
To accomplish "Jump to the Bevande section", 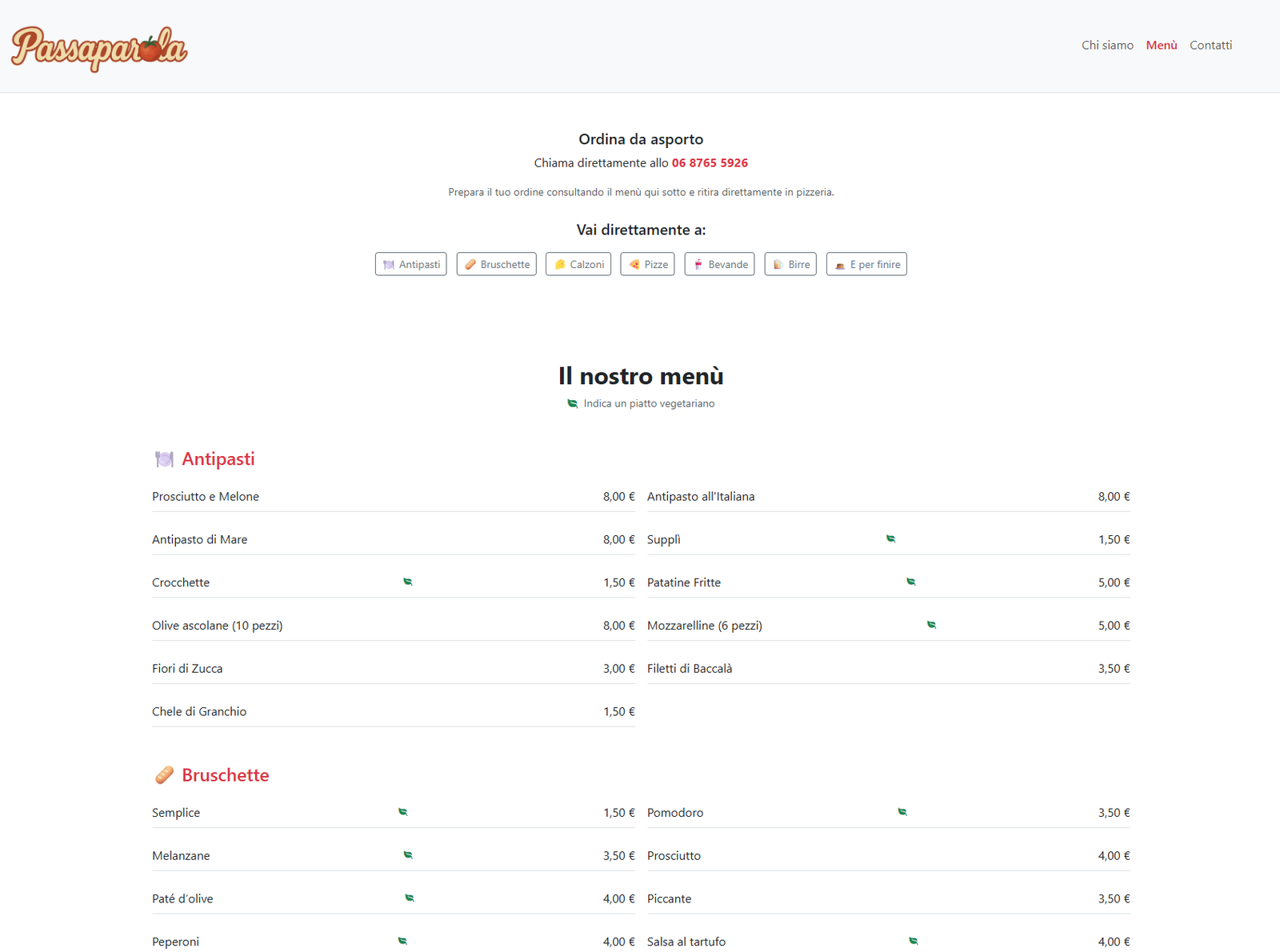I will pyautogui.click(x=719, y=264).
